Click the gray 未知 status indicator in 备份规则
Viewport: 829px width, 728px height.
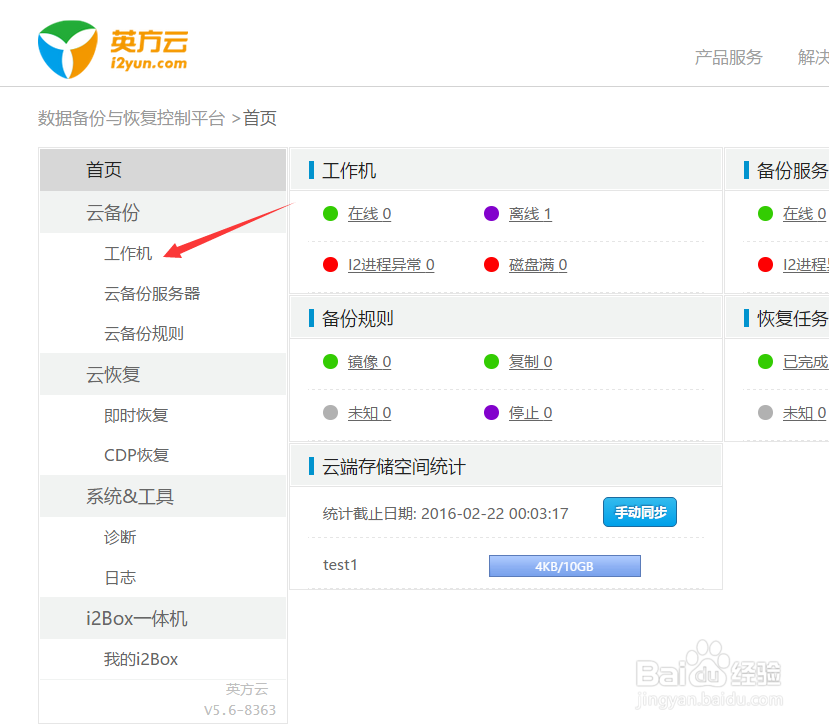(330, 412)
